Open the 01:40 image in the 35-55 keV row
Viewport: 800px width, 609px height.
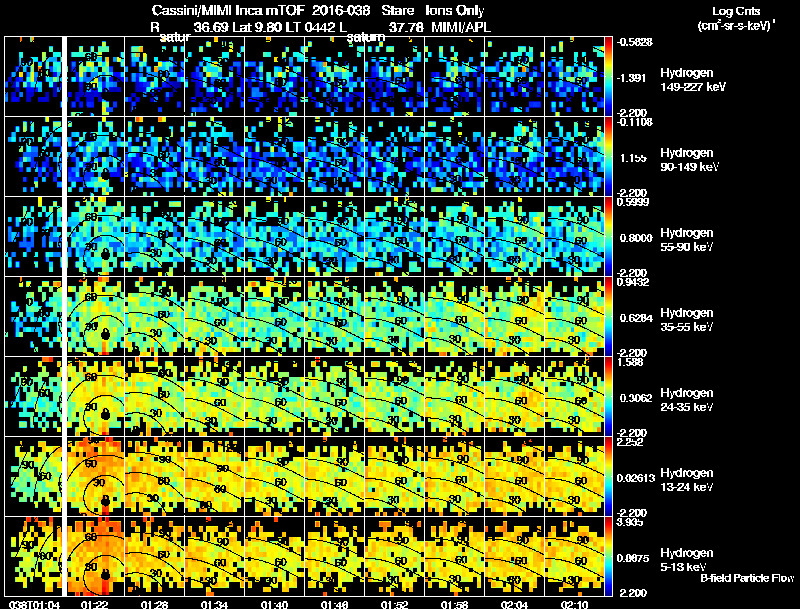(274, 316)
